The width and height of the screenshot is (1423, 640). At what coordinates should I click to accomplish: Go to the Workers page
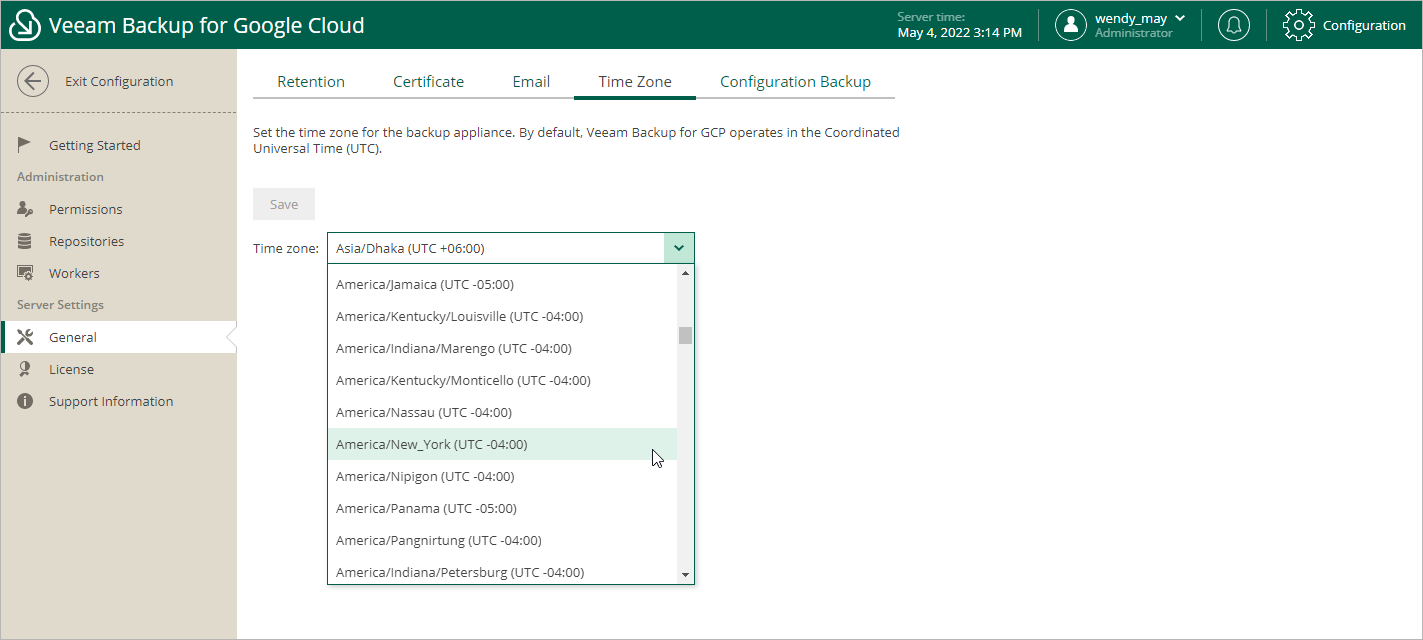[74, 273]
